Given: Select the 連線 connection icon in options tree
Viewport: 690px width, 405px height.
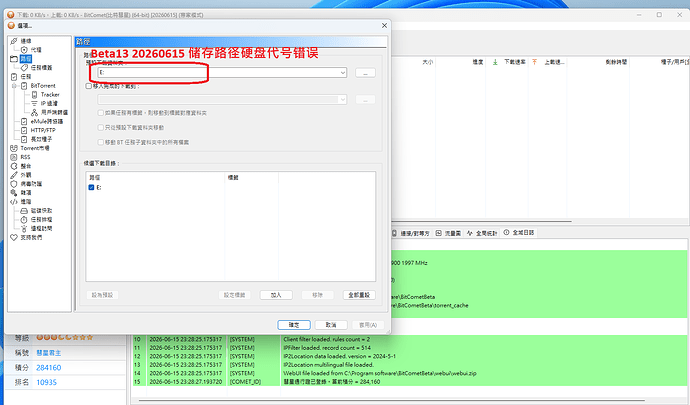Looking at the screenshot, I should coord(14,41).
